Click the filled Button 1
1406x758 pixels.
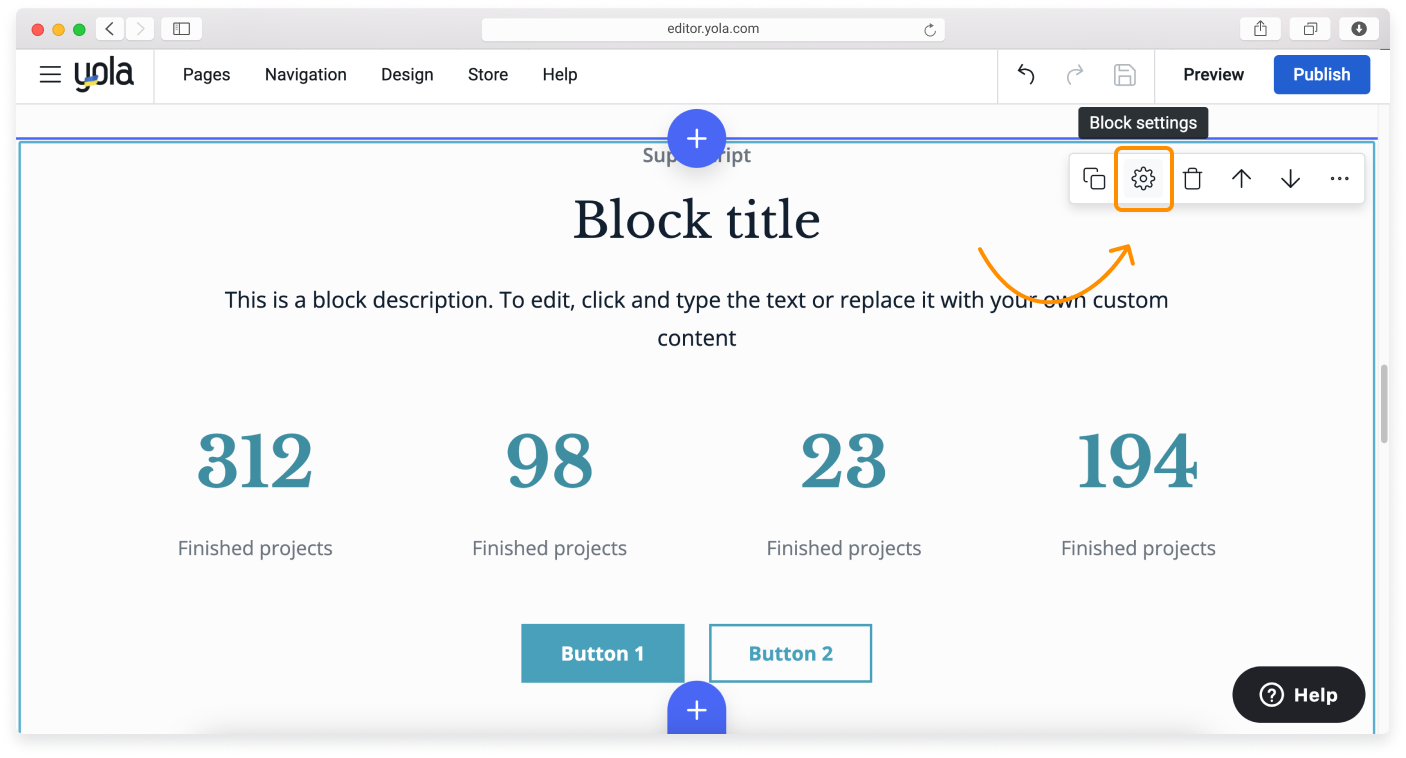tap(602, 654)
